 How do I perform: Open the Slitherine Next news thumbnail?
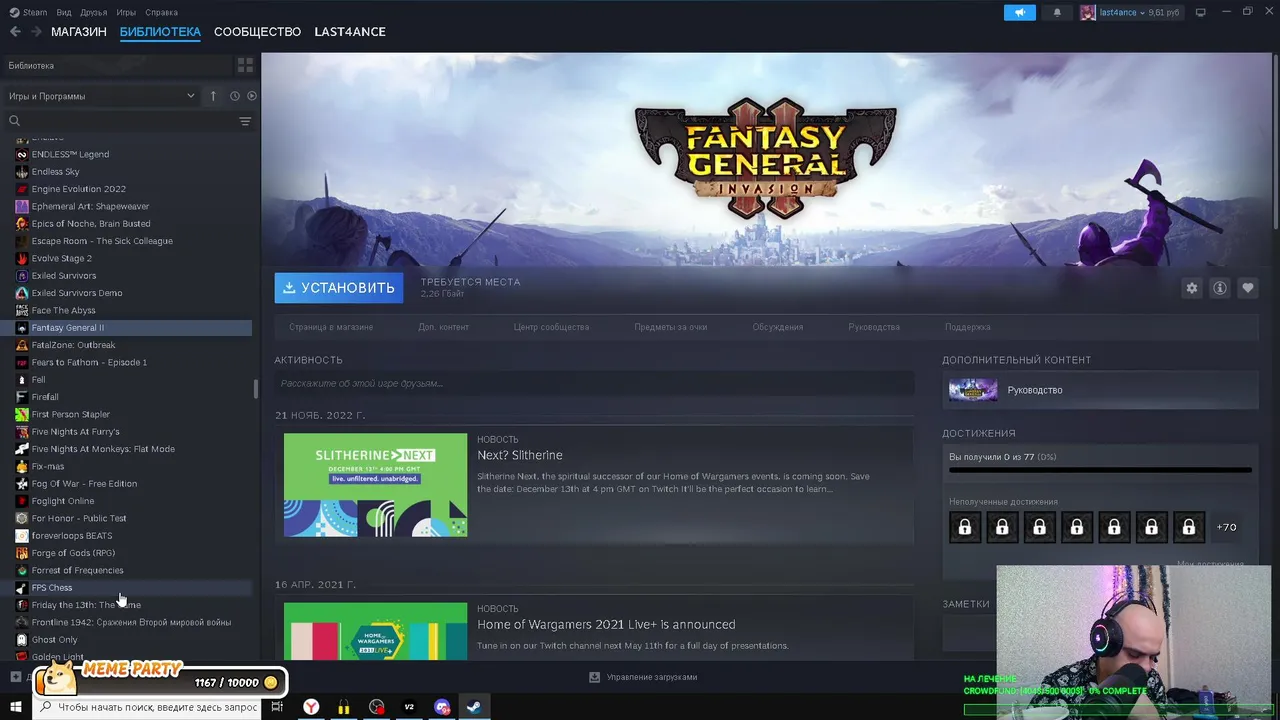[x=375, y=485]
